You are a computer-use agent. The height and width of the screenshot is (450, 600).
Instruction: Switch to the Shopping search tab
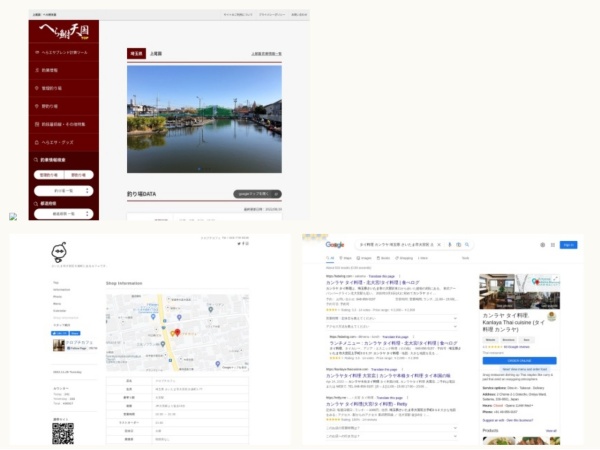404,258
